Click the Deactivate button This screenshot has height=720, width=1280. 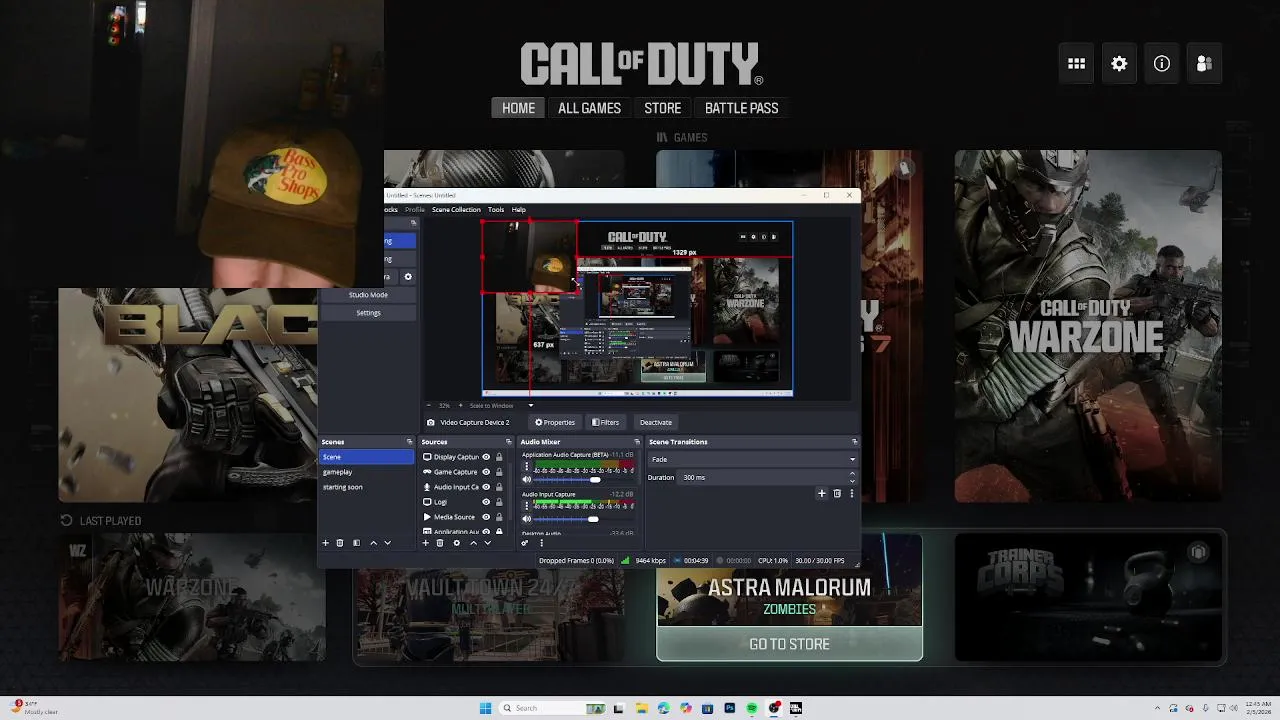655,422
